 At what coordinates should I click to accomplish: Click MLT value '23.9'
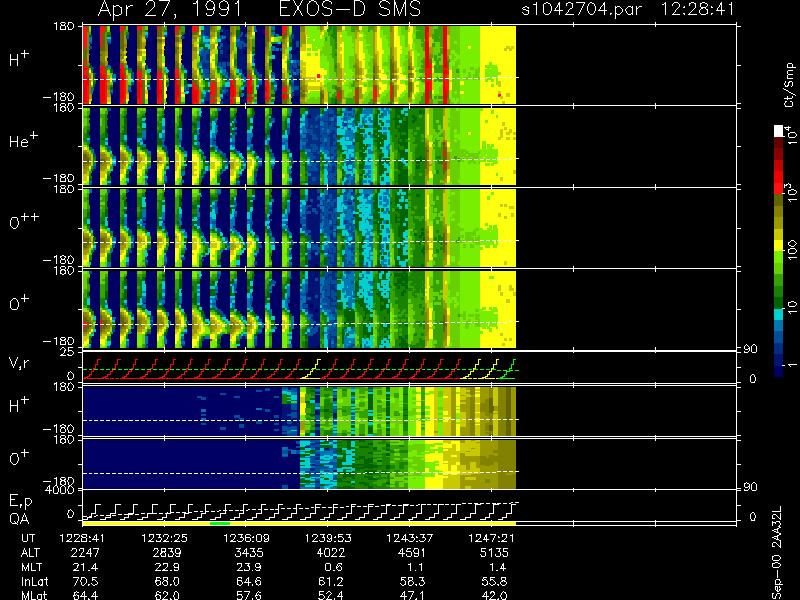(x=251, y=567)
